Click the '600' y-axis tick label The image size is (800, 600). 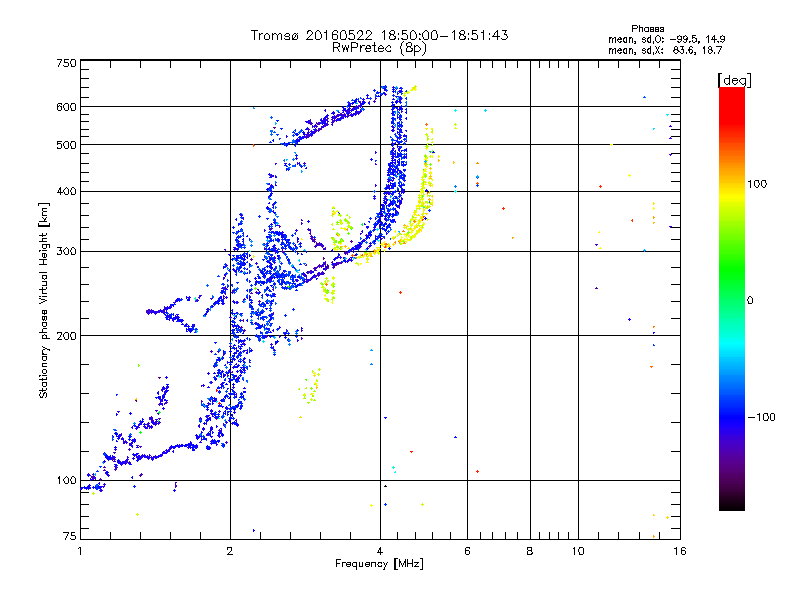[x=66, y=107]
